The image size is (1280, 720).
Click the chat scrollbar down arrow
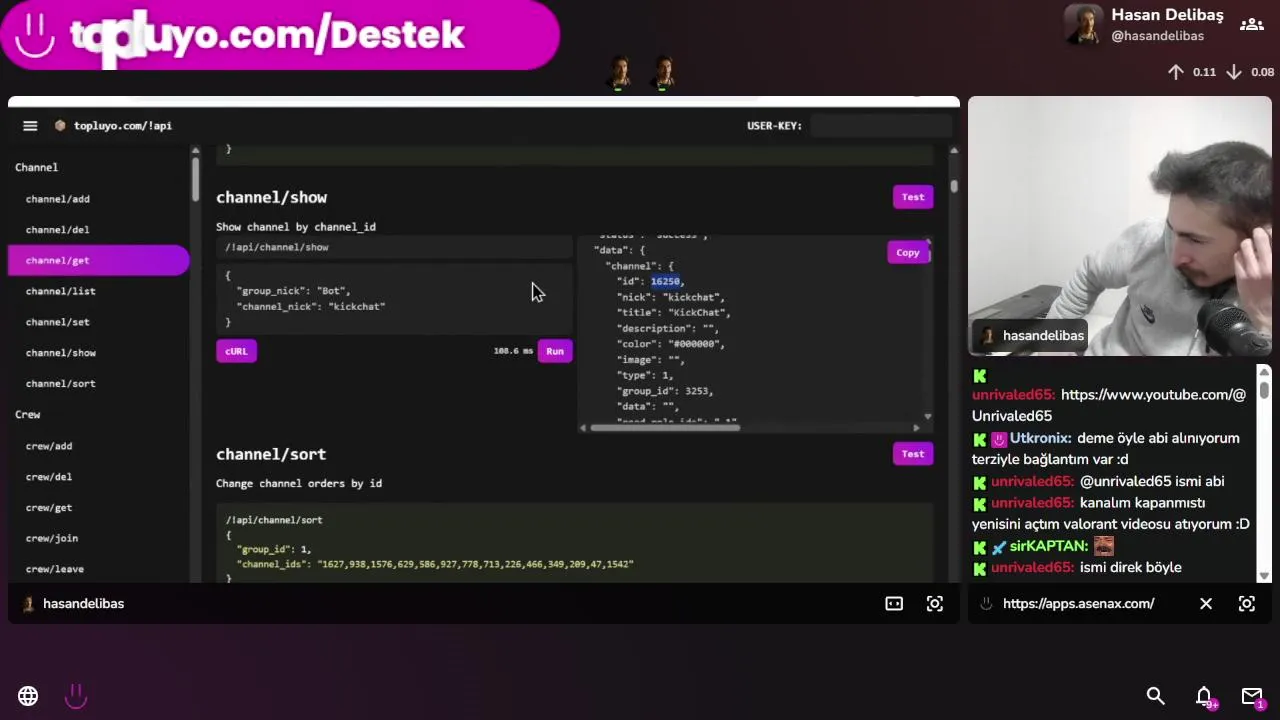tap(1265, 576)
